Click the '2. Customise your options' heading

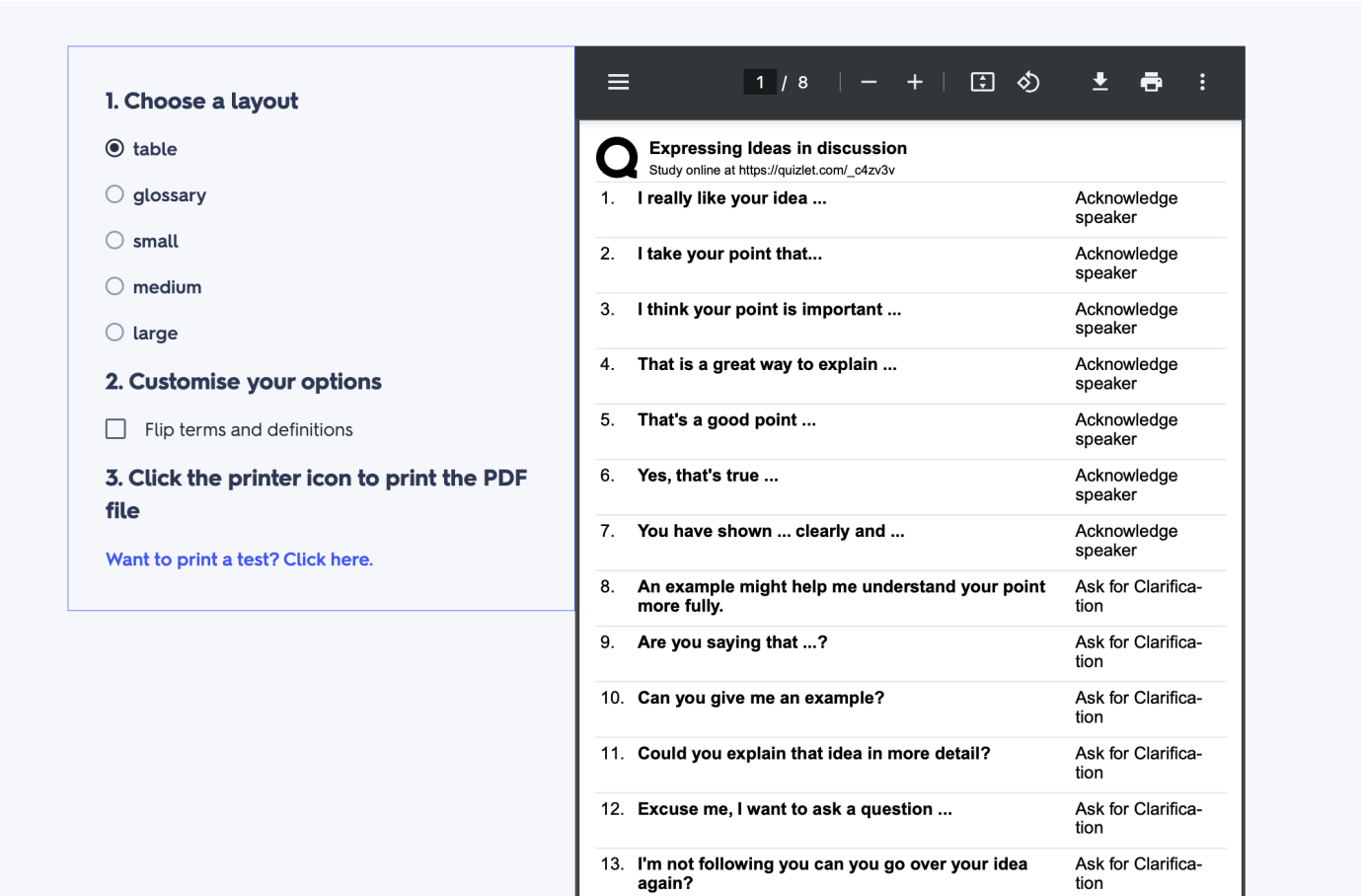[243, 382]
